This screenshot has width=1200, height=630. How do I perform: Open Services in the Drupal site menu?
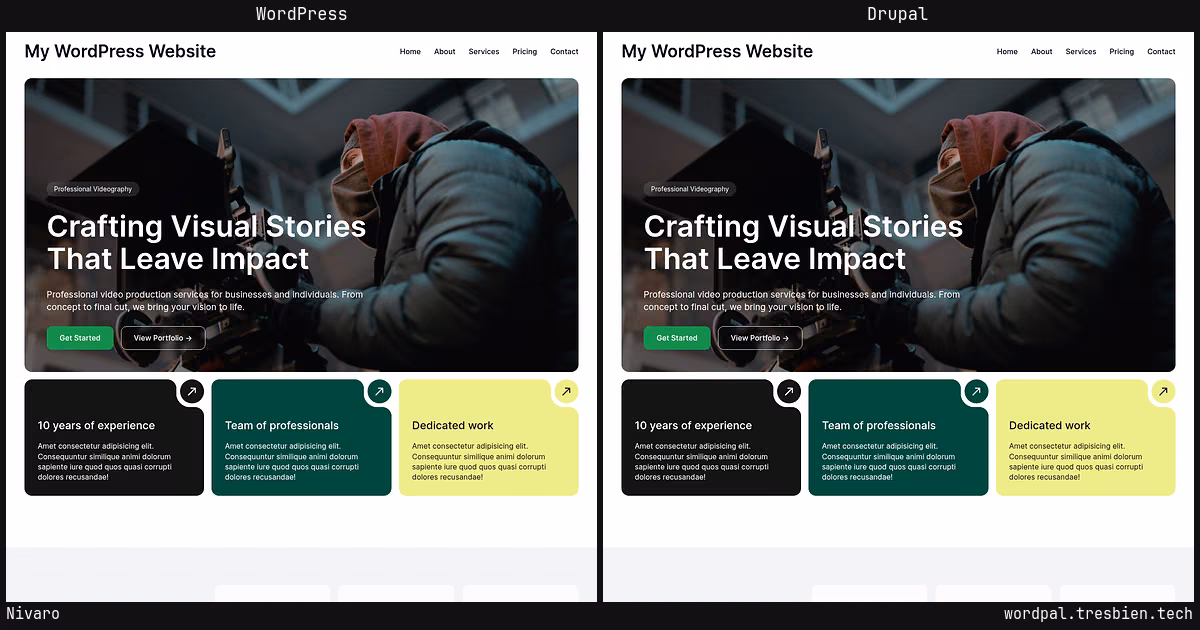tap(1081, 52)
